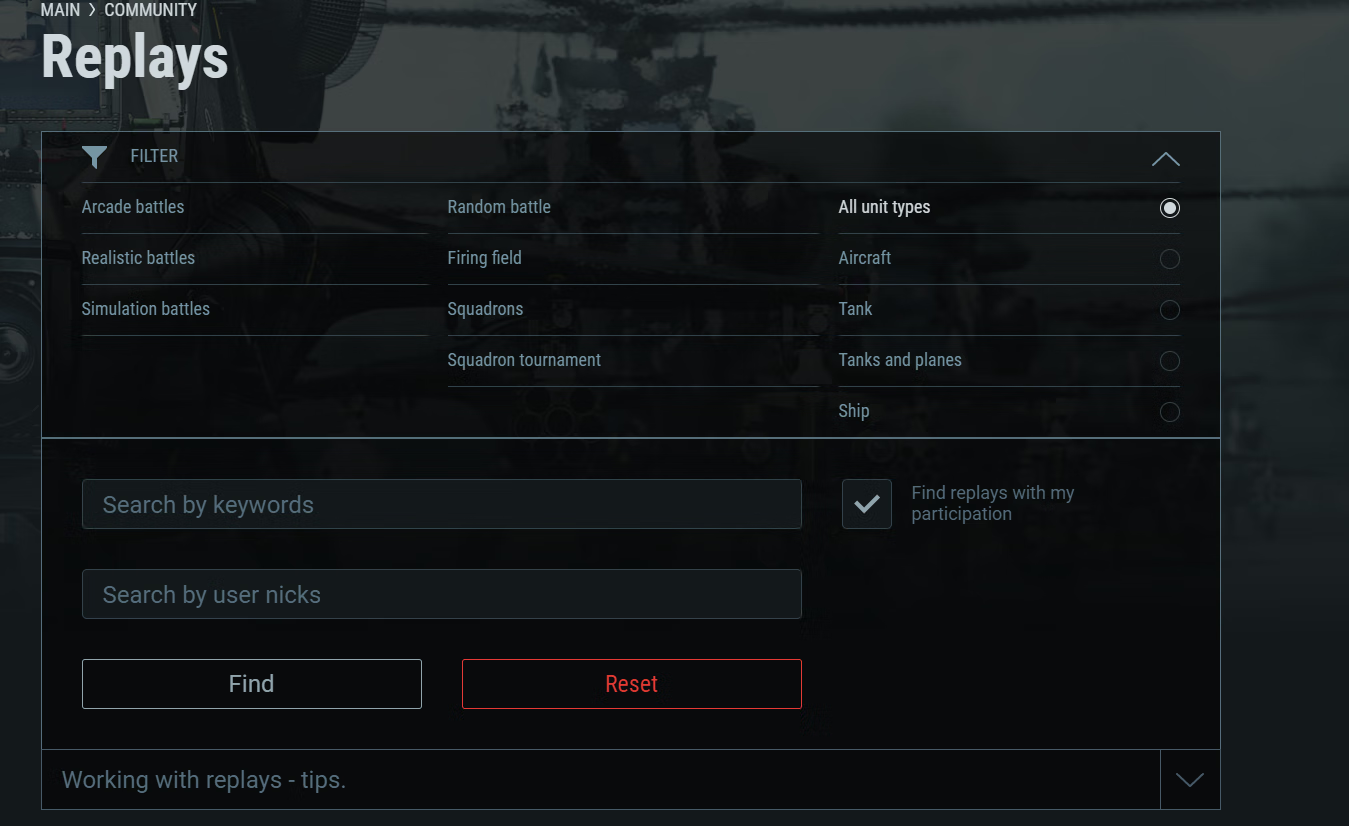Click the red Reset button
This screenshot has height=826, width=1349.
632,684
